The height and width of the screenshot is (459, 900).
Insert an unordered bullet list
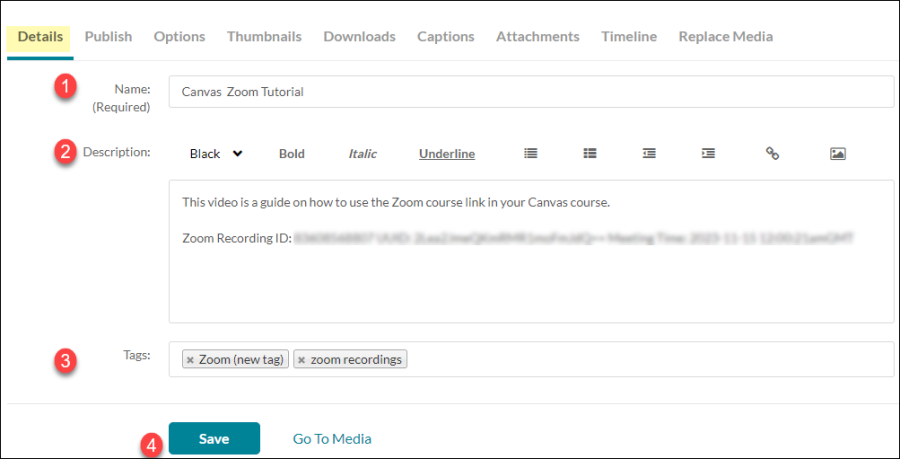pyautogui.click(x=531, y=153)
